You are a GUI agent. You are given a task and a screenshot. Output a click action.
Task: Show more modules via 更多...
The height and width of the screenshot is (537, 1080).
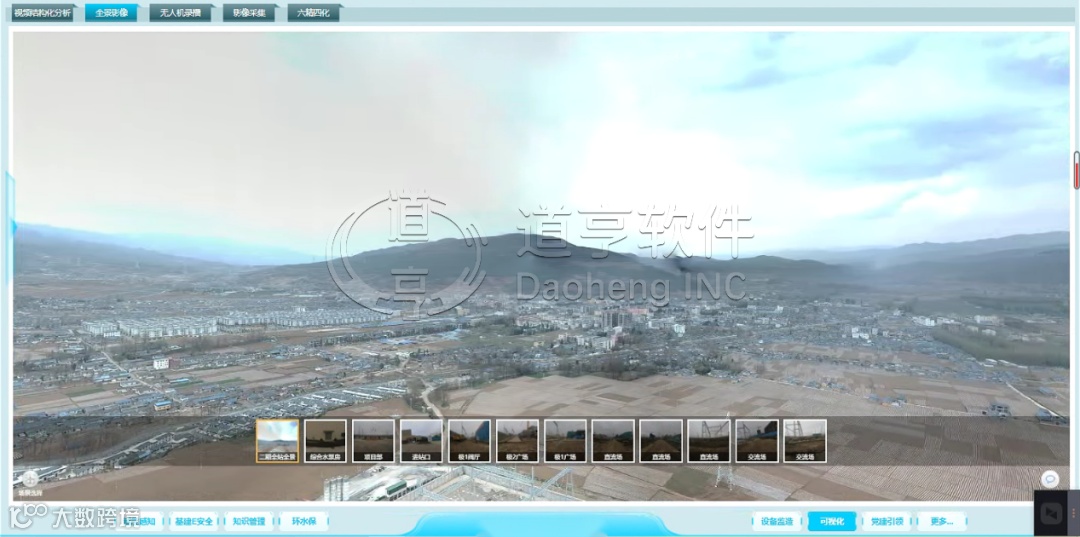[942, 521]
